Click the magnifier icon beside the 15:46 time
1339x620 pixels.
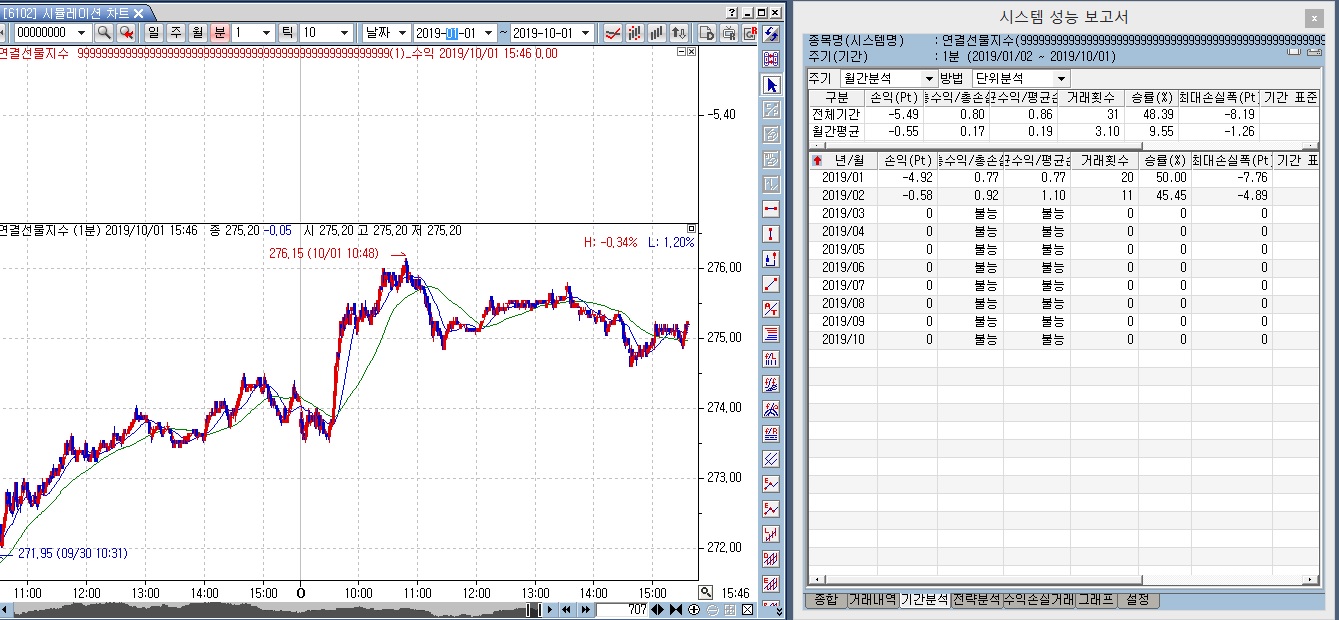706,591
